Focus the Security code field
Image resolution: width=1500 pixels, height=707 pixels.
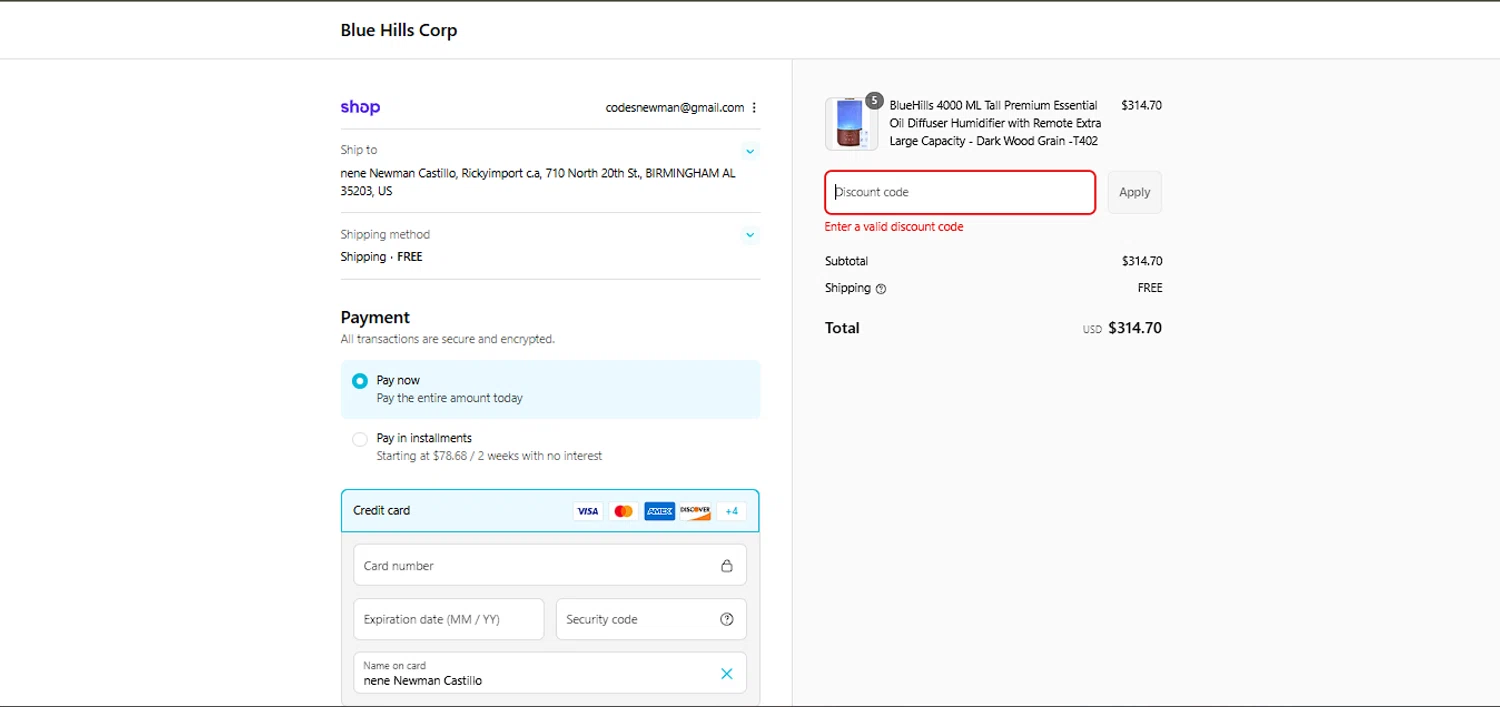[x=651, y=619]
